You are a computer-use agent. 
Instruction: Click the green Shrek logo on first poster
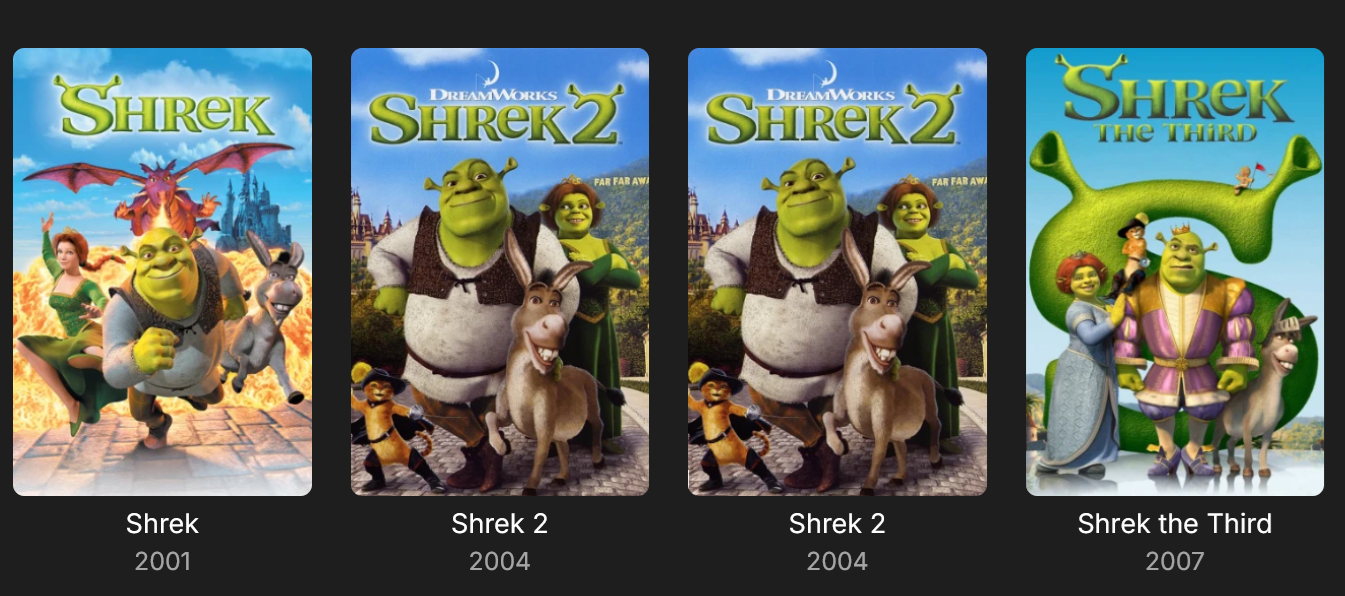pos(165,107)
